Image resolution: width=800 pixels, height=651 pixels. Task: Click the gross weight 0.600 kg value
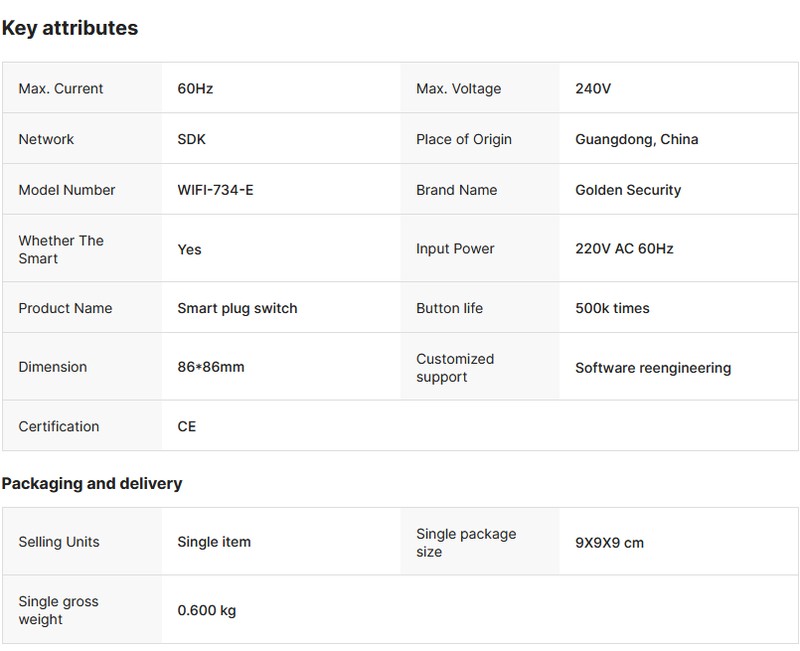pyautogui.click(x=206, y=610)
